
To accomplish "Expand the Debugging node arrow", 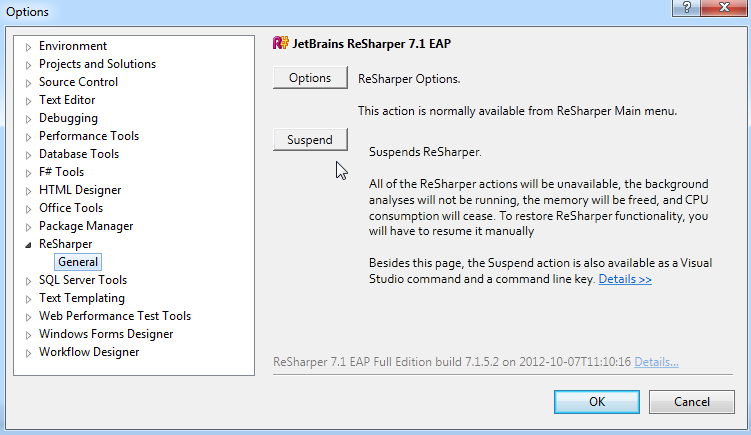I will point(28,119).
